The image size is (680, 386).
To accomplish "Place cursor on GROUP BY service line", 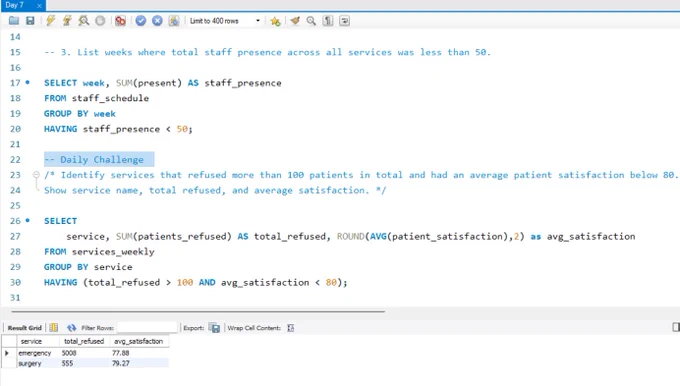I will pyautogui.click(x=88, y=267).
